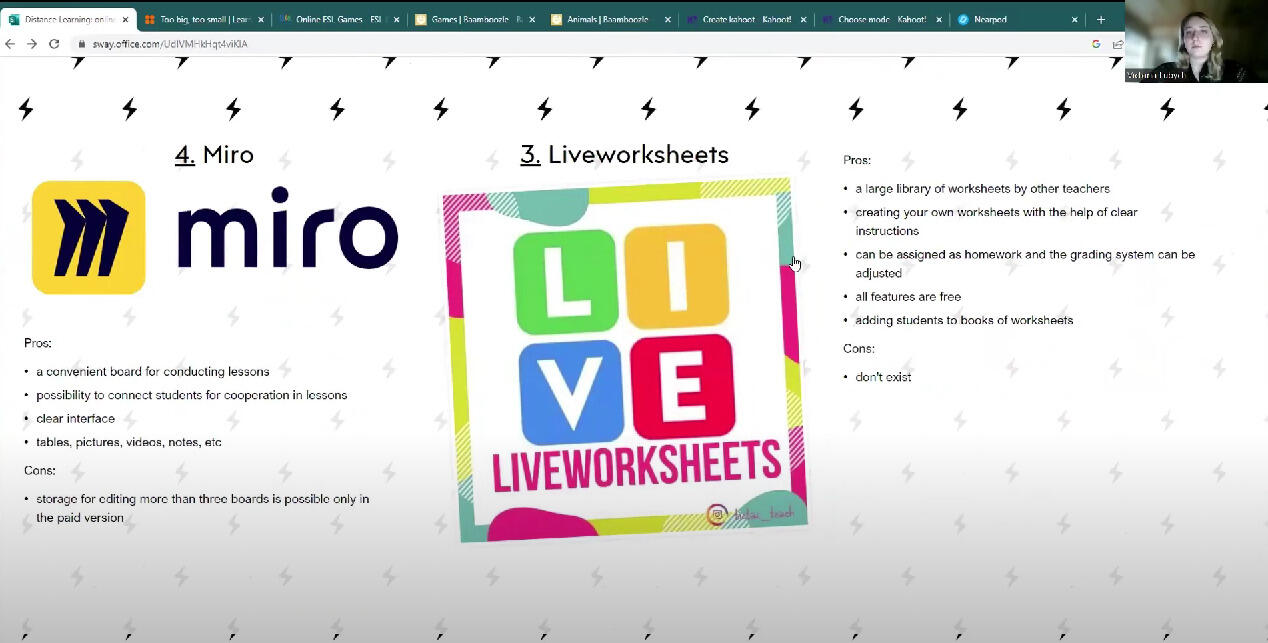1268x643 pixels.
Task: Close the Nearpod tab
Action: [x=1074, y=19]
